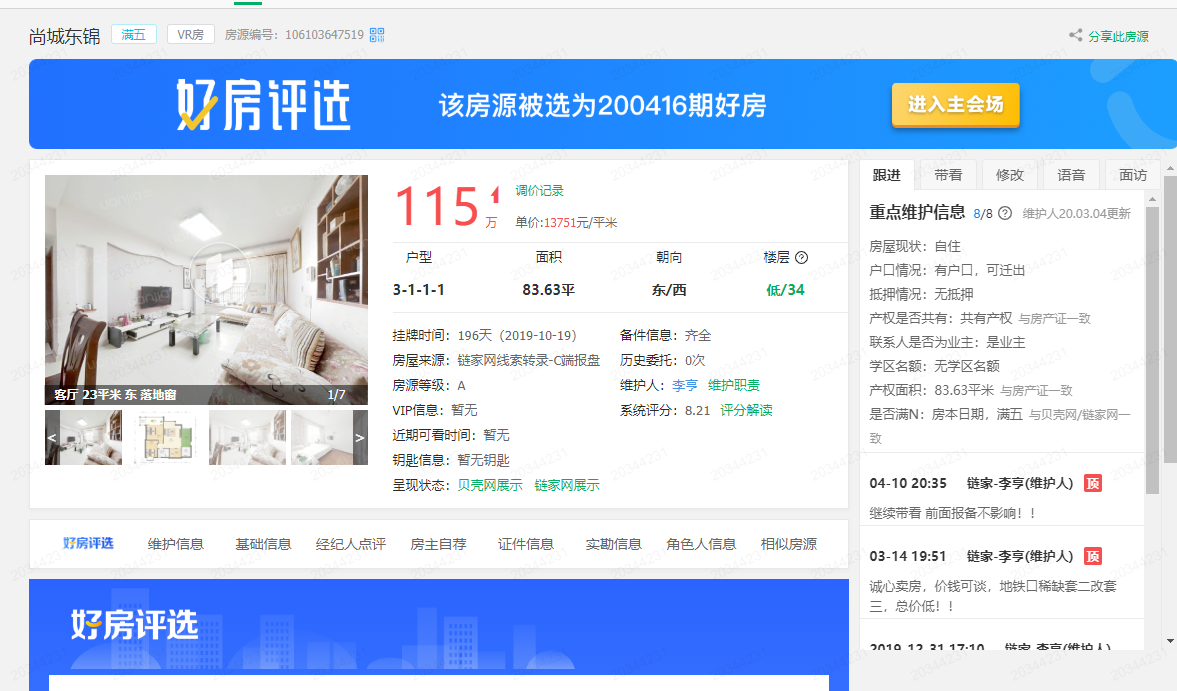Image resolution: width=1177 pixels, height=691 pixels.
Task: Click maintainer name 李亨 link
Action: point(685,385)
